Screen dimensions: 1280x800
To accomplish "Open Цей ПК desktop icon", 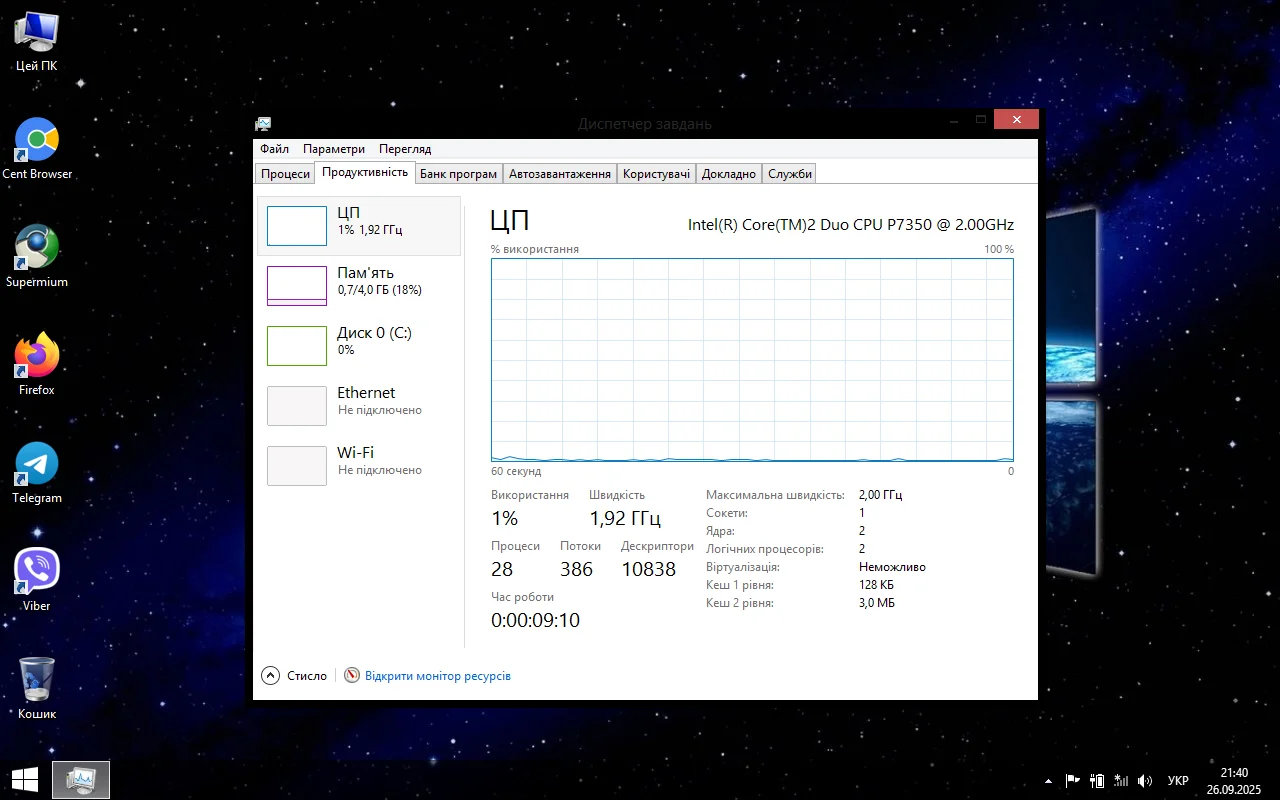I will [37, 33].
